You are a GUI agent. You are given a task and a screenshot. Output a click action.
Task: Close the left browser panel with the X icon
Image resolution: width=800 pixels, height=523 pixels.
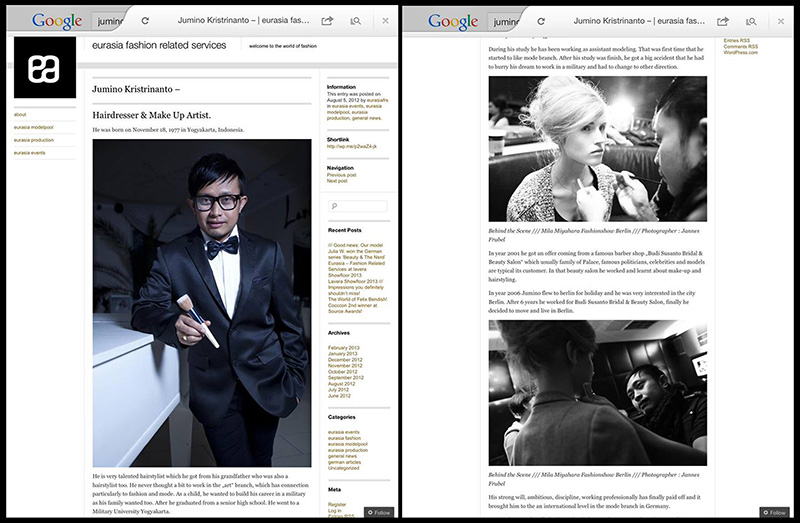point(384,20)
